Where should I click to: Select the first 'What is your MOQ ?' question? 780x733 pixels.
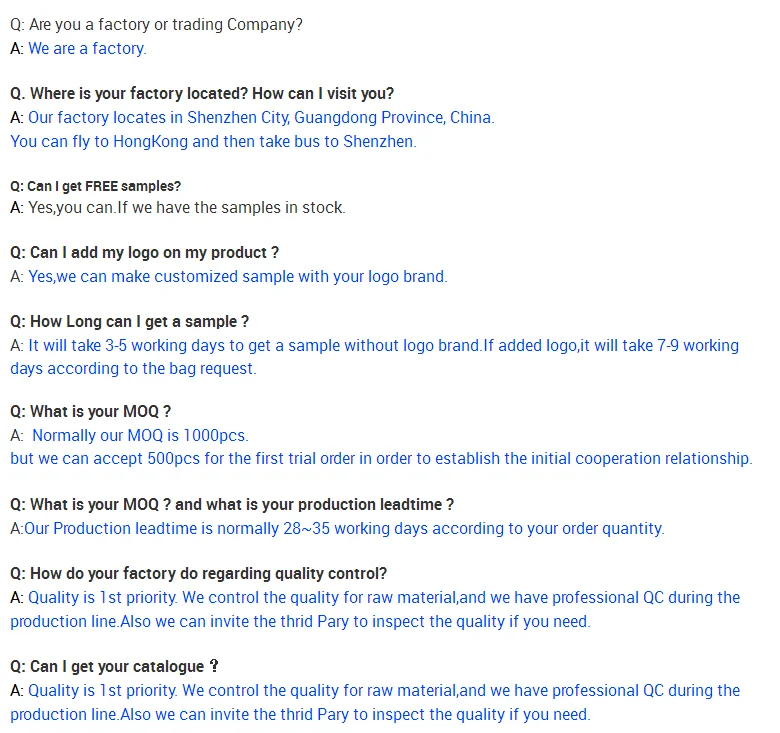[91, 412]
